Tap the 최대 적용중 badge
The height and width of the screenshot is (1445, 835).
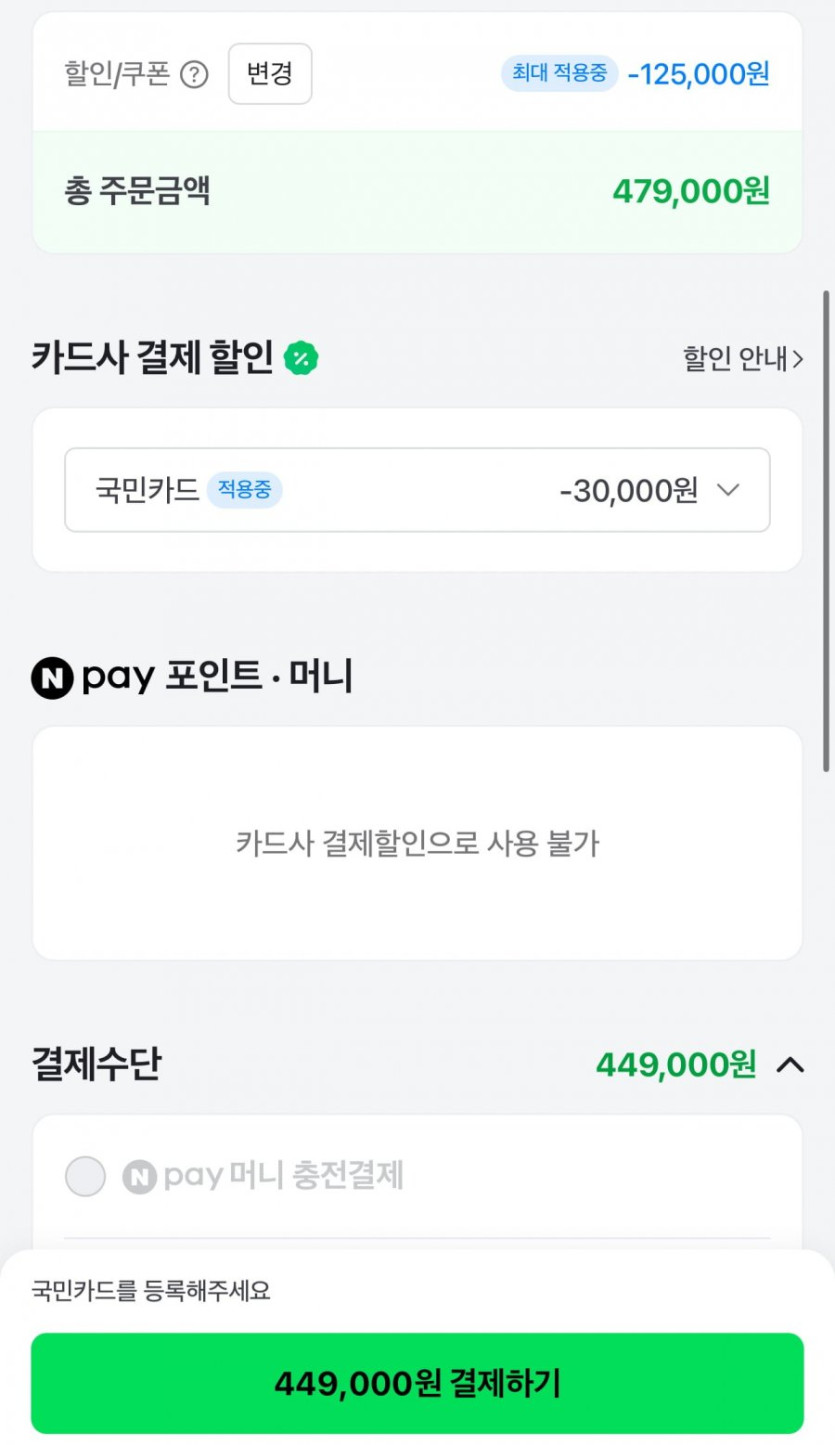point(559,73)
